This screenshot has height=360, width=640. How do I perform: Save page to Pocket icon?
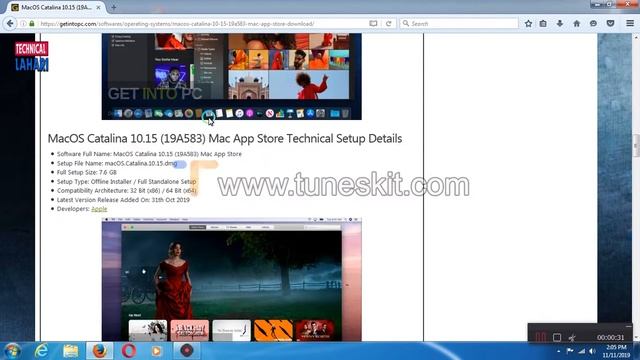click(x=610, y=24)
